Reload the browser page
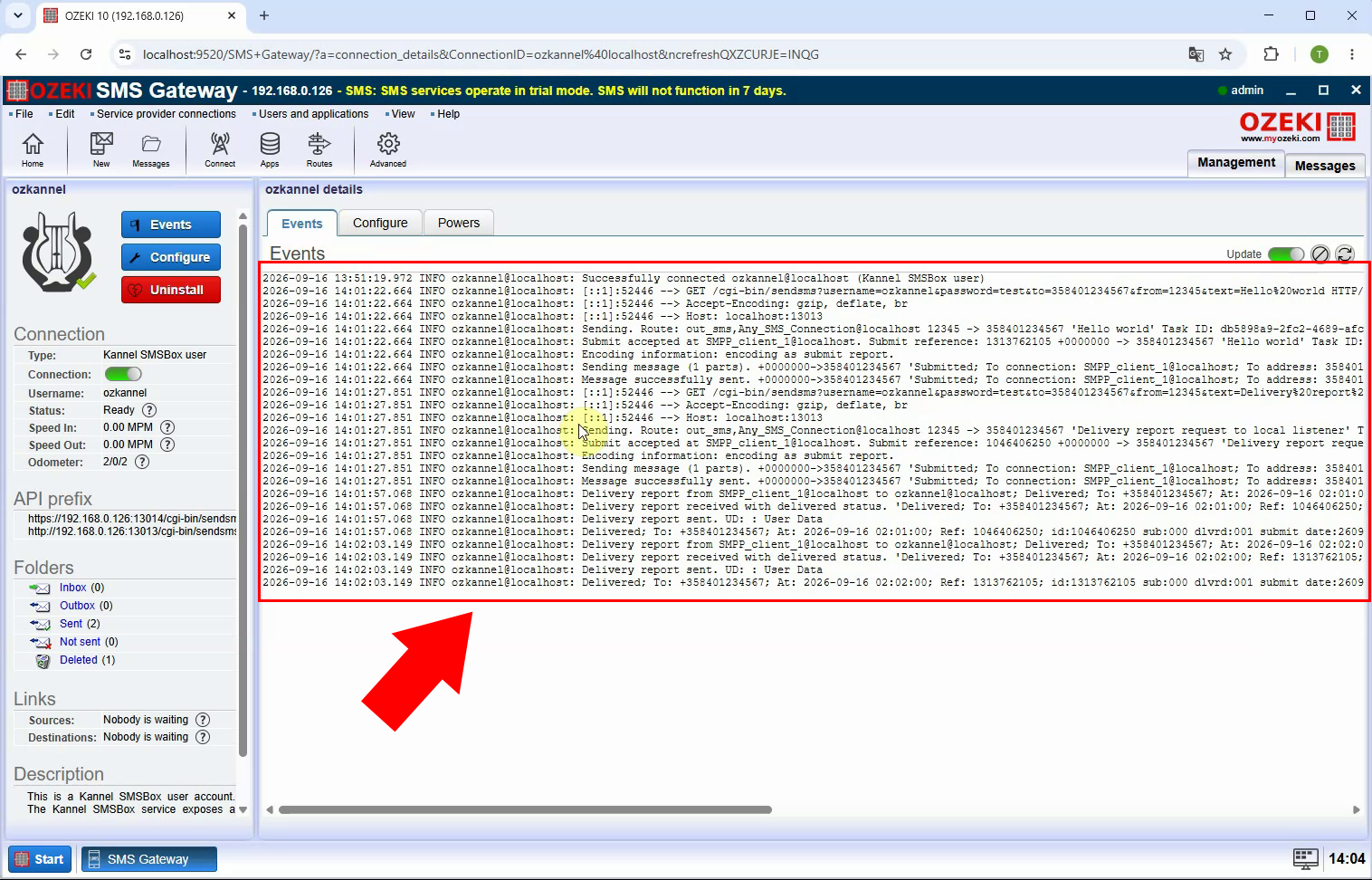Image resolution: width=1372 pixels, height=880 pixels. click(x=85, y=54)
